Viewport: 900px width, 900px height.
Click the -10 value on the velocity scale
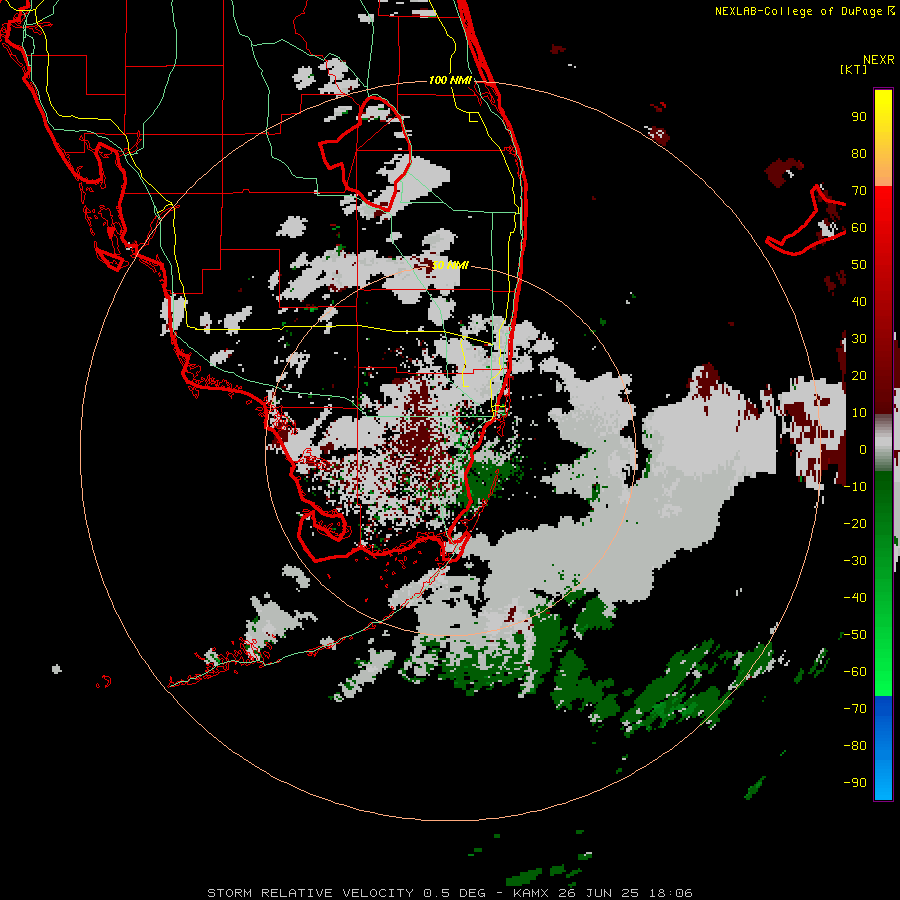click(855, 487)
